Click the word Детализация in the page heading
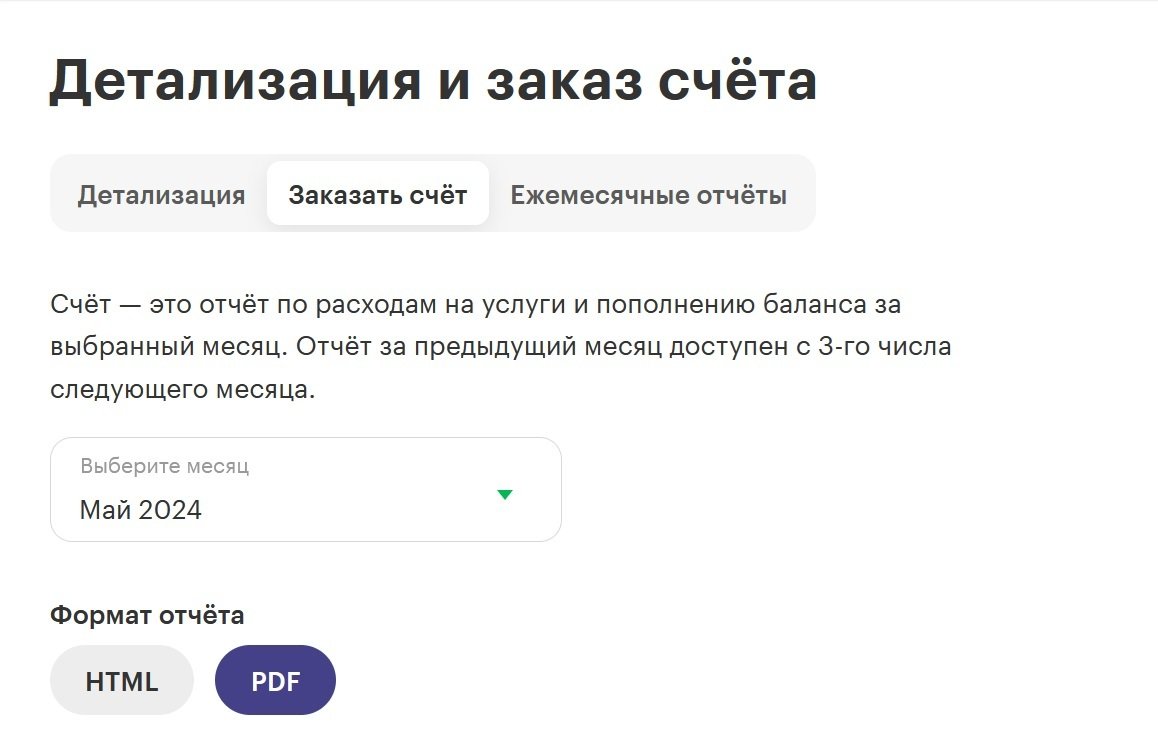Image resolution: width=1158 pixels, height=753 pixels. coord(235,82)
